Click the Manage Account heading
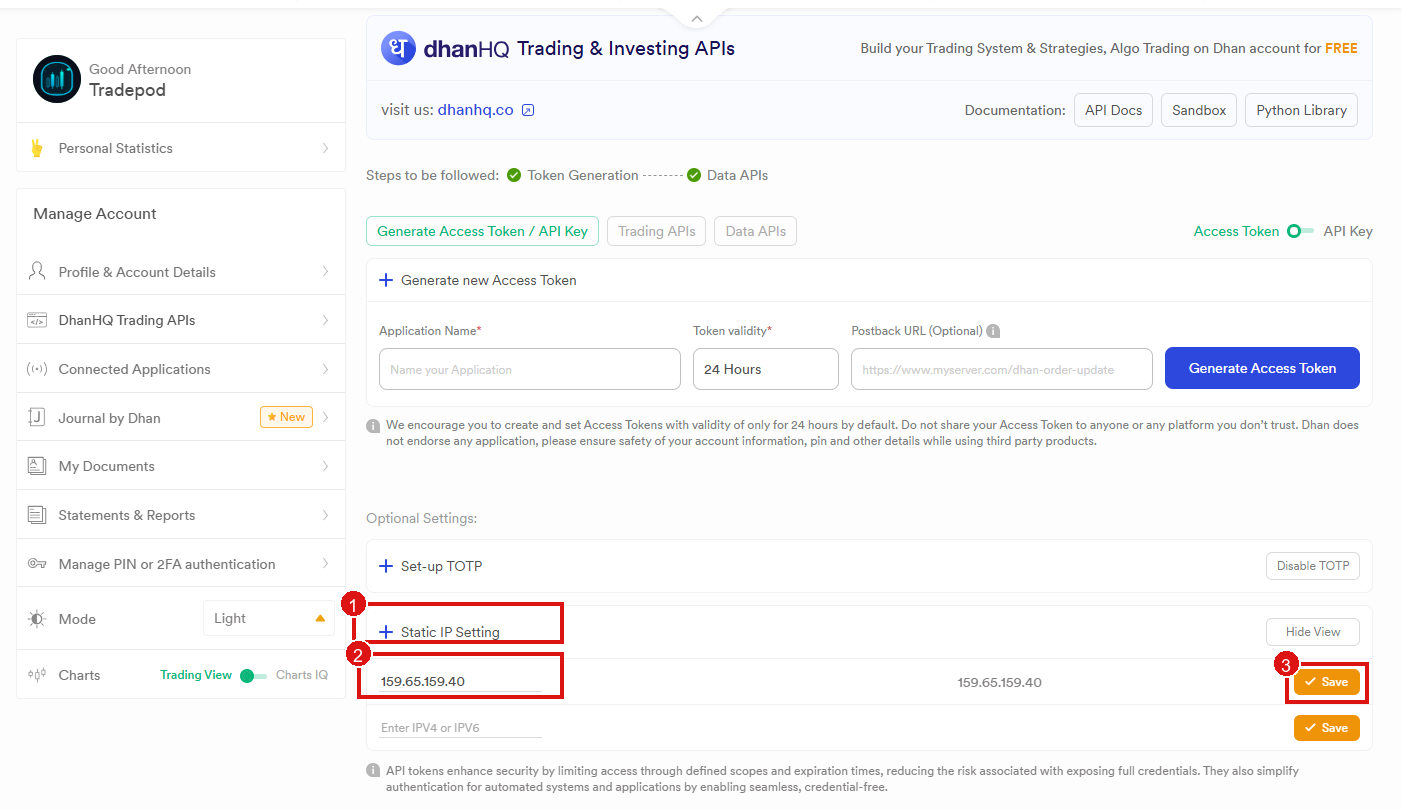 click(95, 214)
